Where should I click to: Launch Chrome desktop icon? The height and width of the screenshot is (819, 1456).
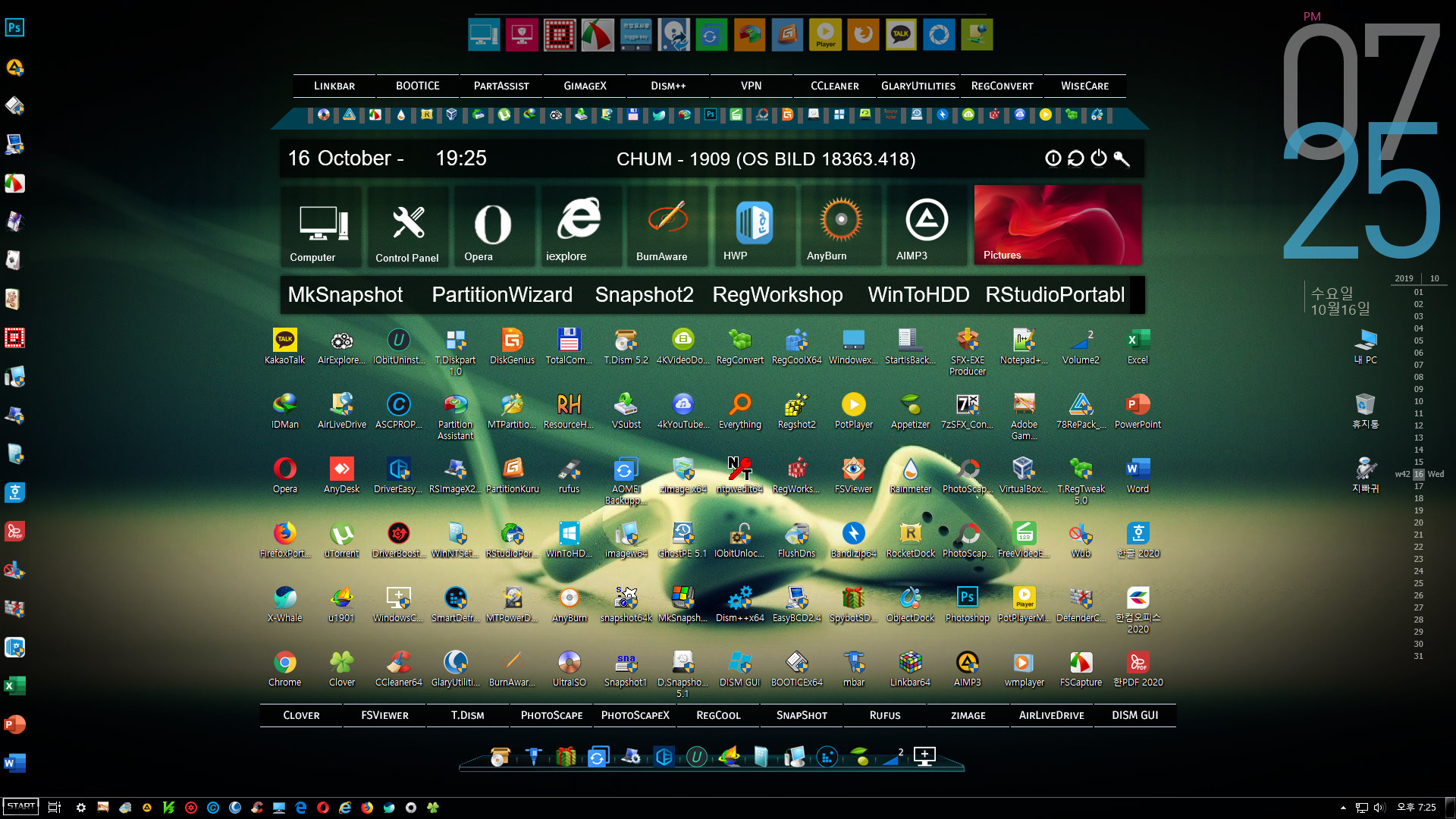click(284, 669)
